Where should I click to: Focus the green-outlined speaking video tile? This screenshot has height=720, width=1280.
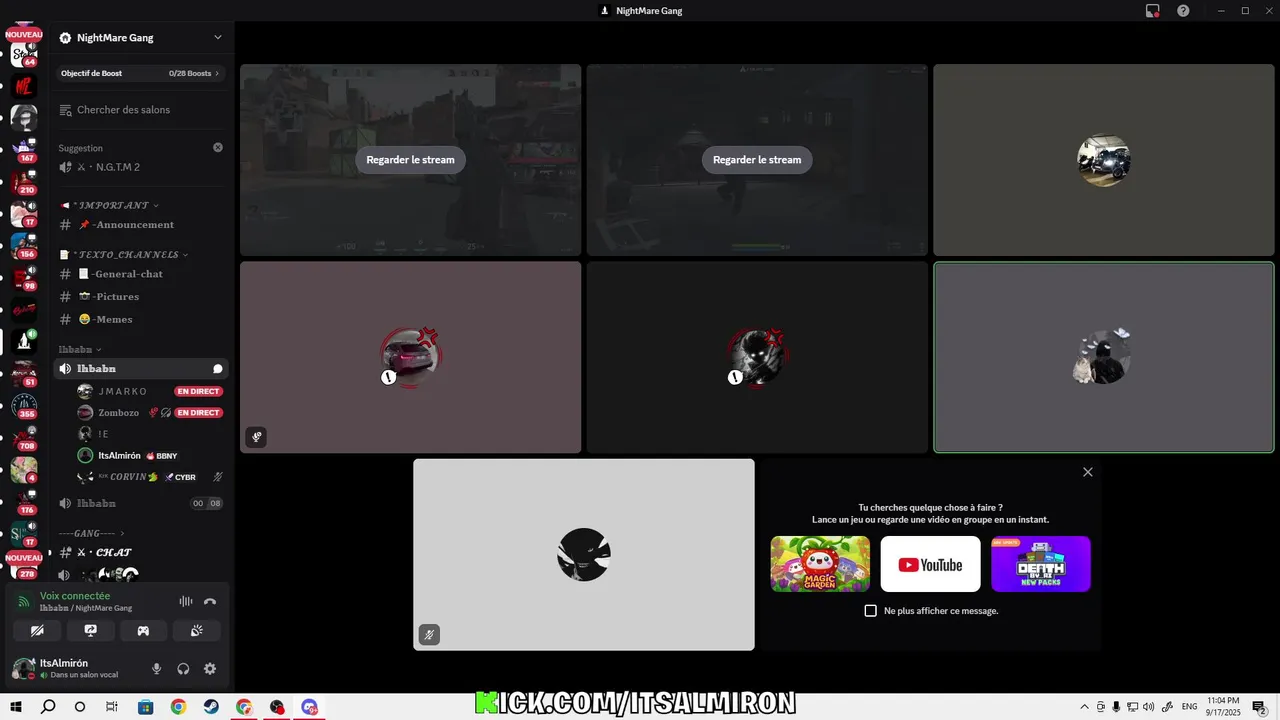pos(1104,357)
